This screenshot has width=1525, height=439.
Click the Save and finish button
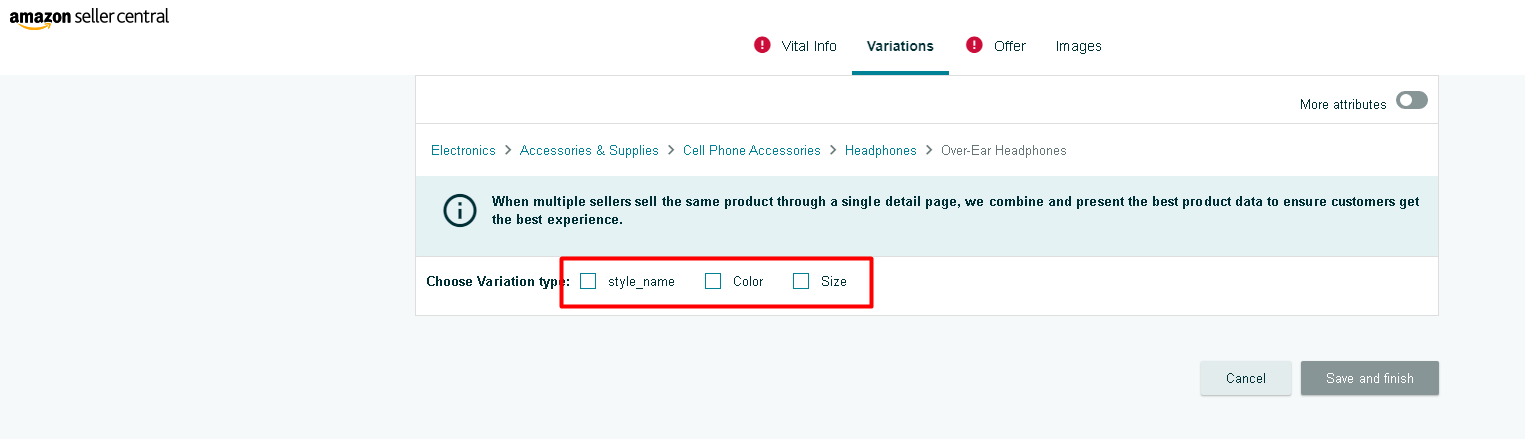click(x=1369, y=378)
